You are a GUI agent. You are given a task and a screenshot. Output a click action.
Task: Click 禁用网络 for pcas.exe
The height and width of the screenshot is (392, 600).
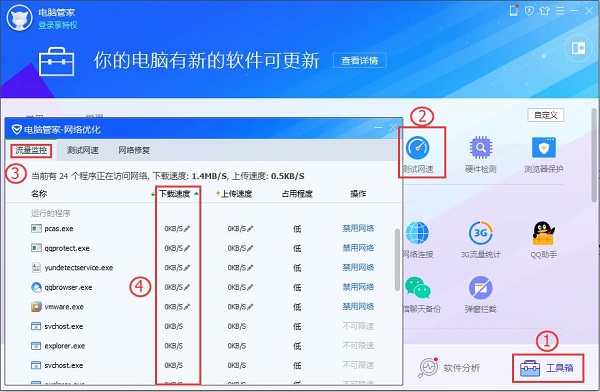358,229
